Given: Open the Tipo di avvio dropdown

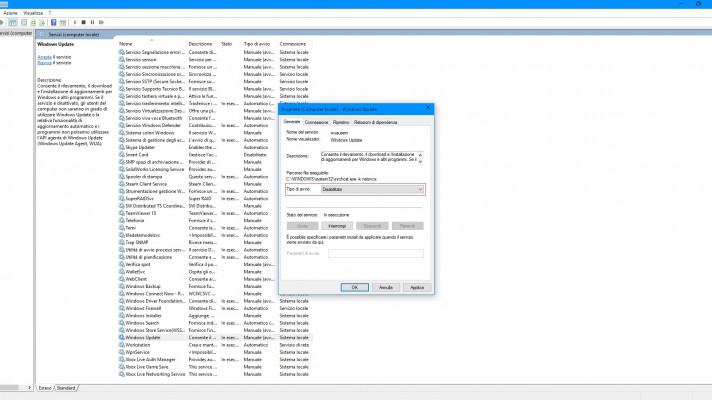Looking at the screenshot, I should (x=374, y=189).
